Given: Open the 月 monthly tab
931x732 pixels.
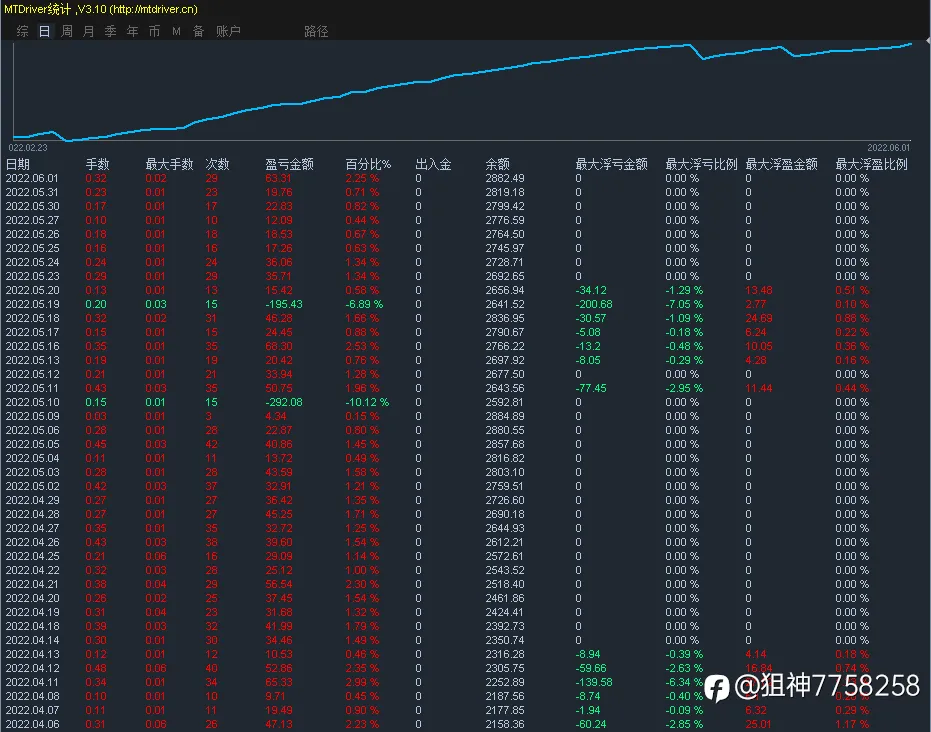Looking at the screenshot, I should 88,31.
